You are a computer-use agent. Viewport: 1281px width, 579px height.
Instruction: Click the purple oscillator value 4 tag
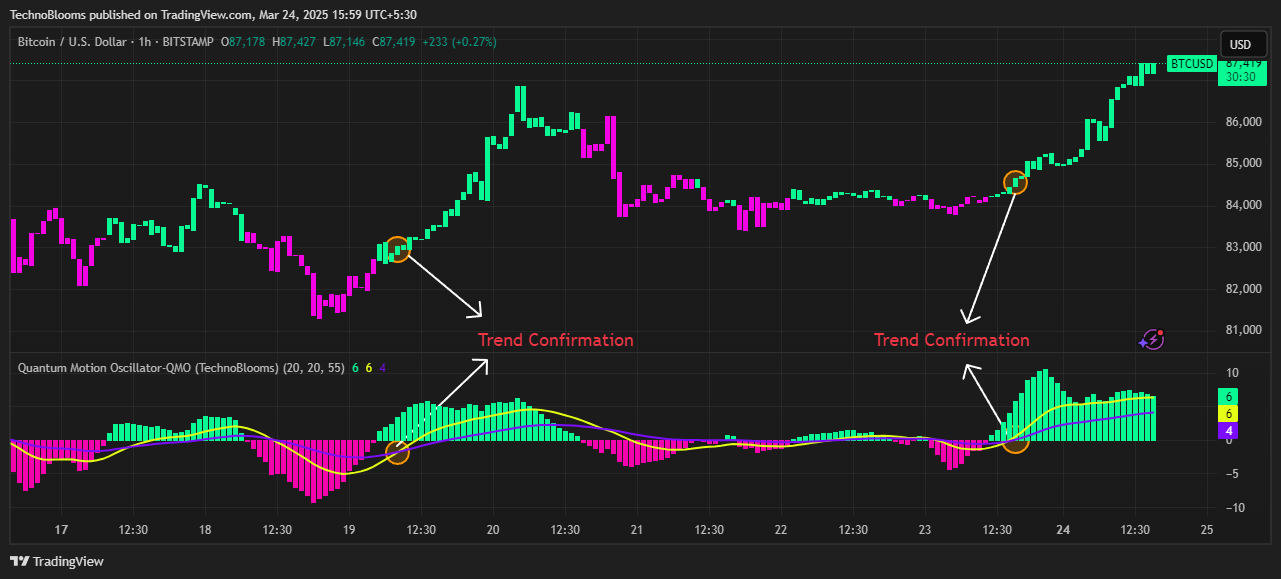pyautogui.click(x=1230, y=431)
